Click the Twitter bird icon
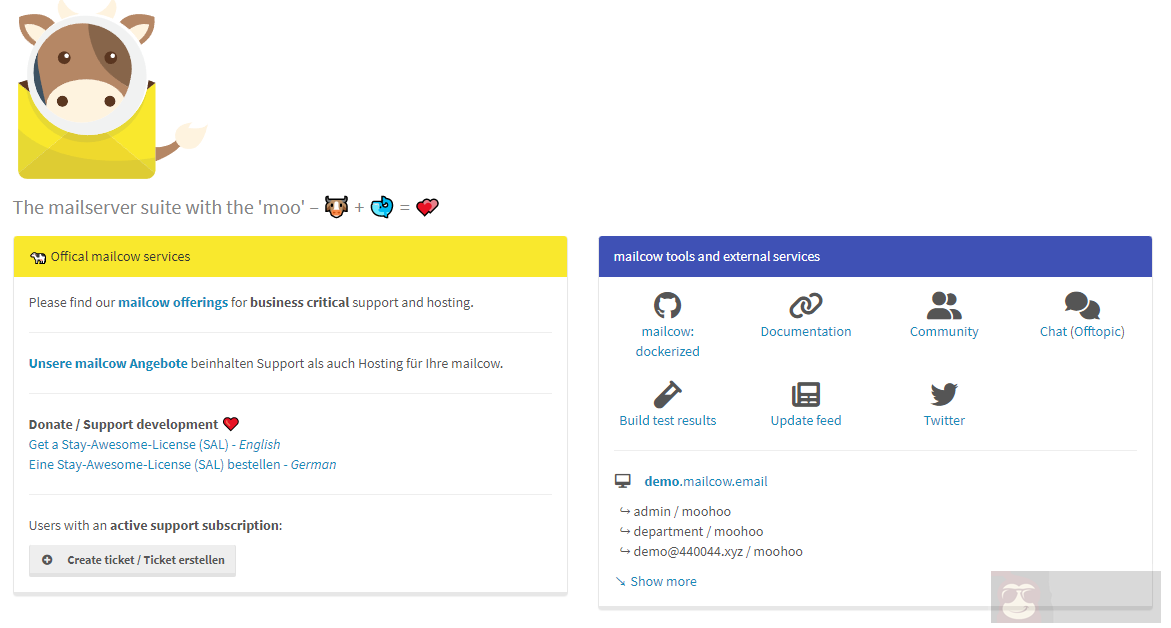Viewport: 1171px width, 628px height. coord(944,394)
